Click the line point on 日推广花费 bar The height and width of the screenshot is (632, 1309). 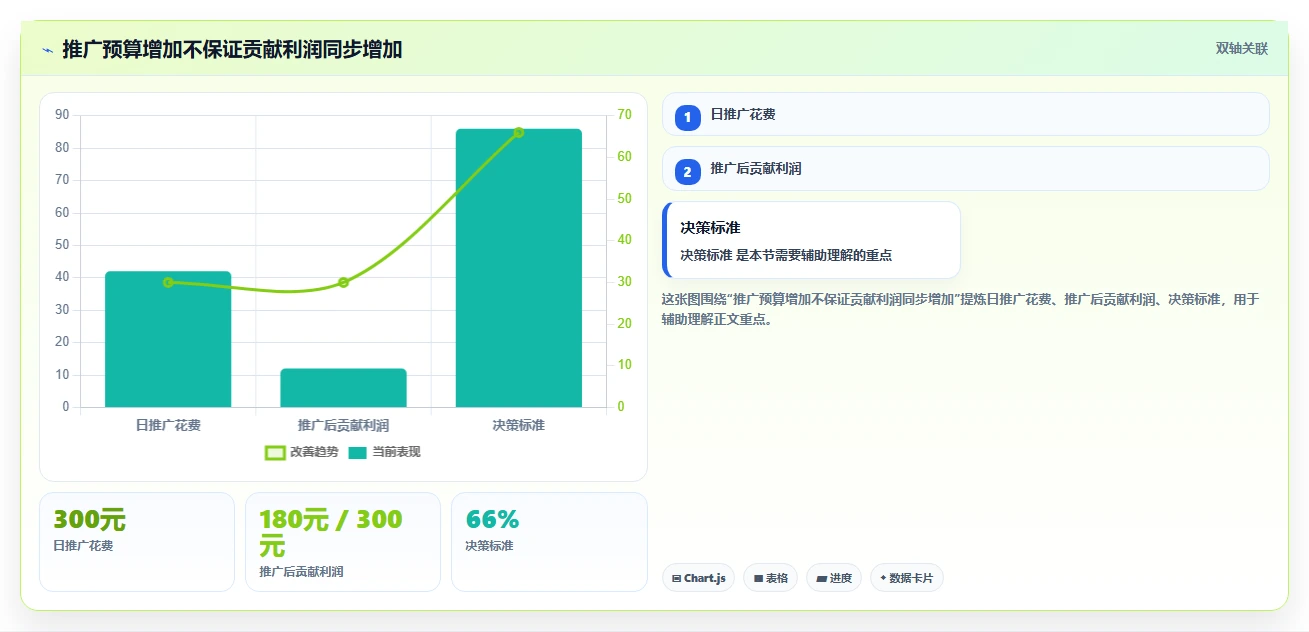168,282
